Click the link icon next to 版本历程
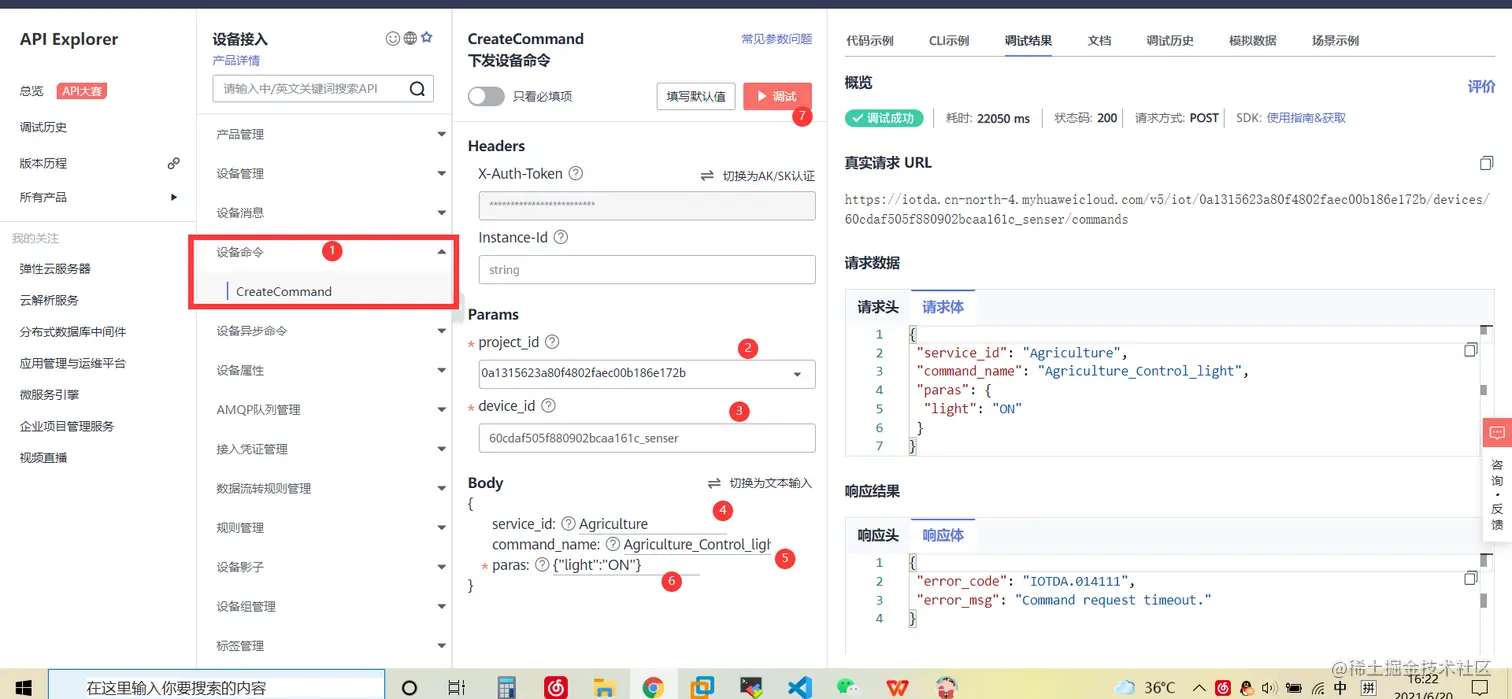The width and height of the screenshot is (1512, 699). [x=173, y=163]
